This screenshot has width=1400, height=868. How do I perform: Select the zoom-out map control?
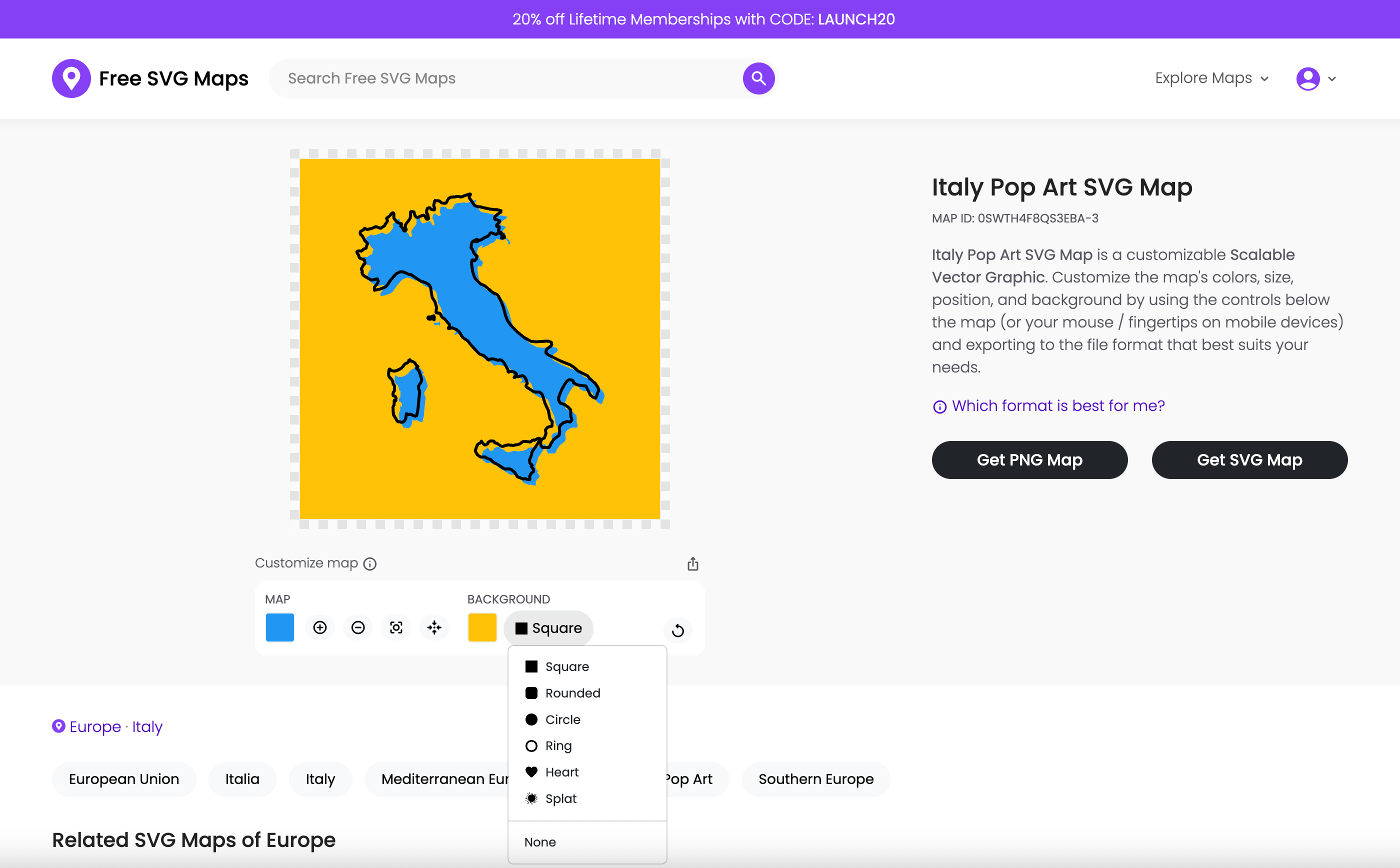(357, 627)
